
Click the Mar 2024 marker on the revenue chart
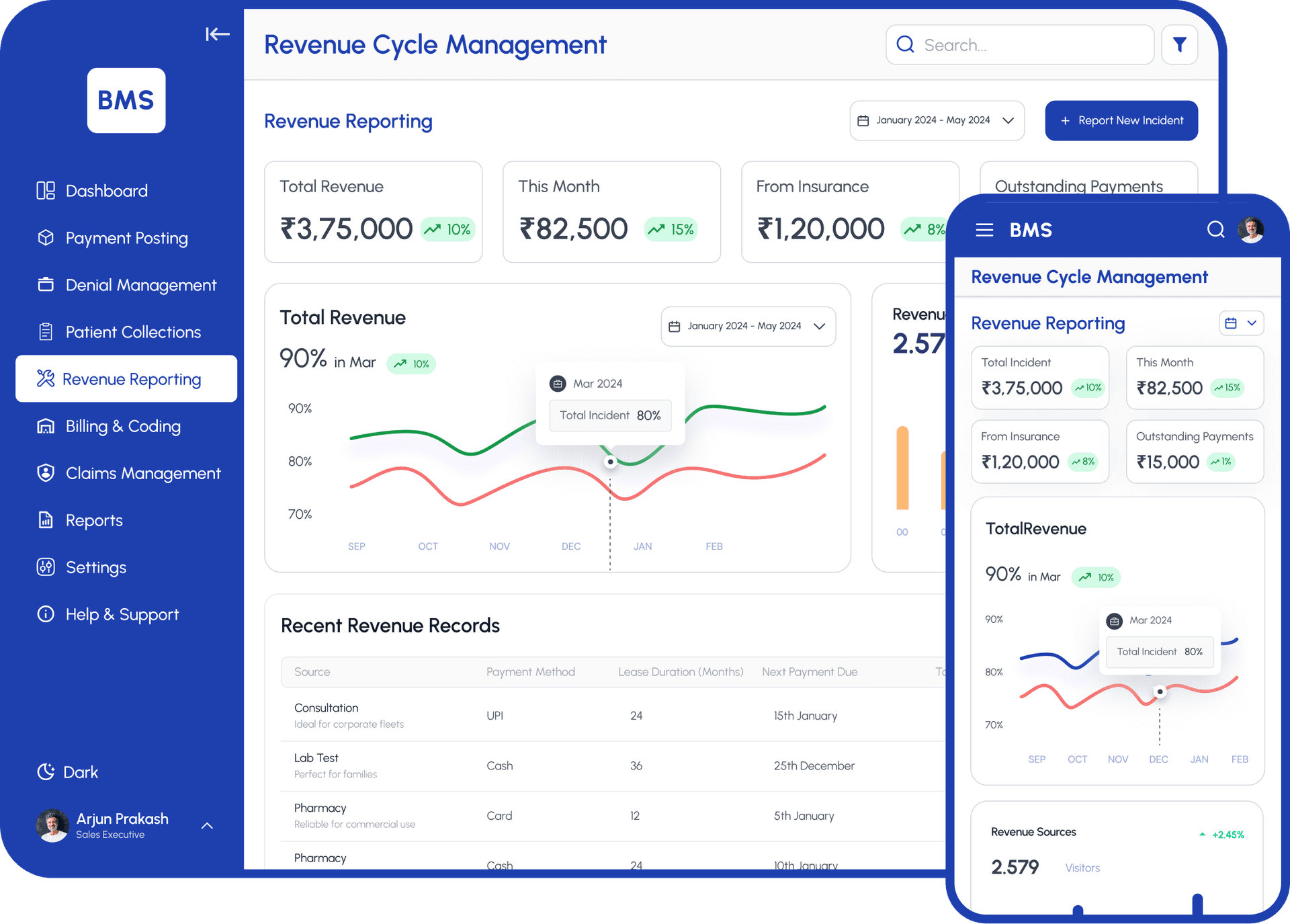click(x=610, y=462)
